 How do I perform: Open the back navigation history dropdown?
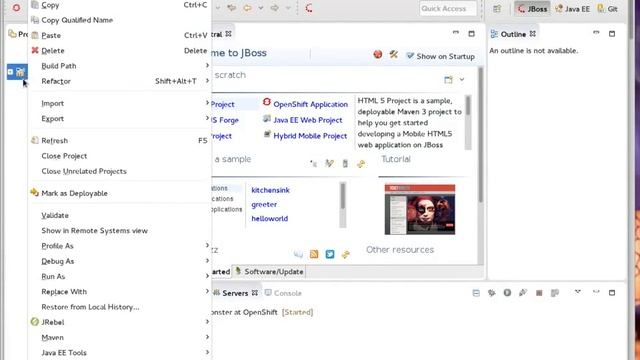(x=261, y=8)
